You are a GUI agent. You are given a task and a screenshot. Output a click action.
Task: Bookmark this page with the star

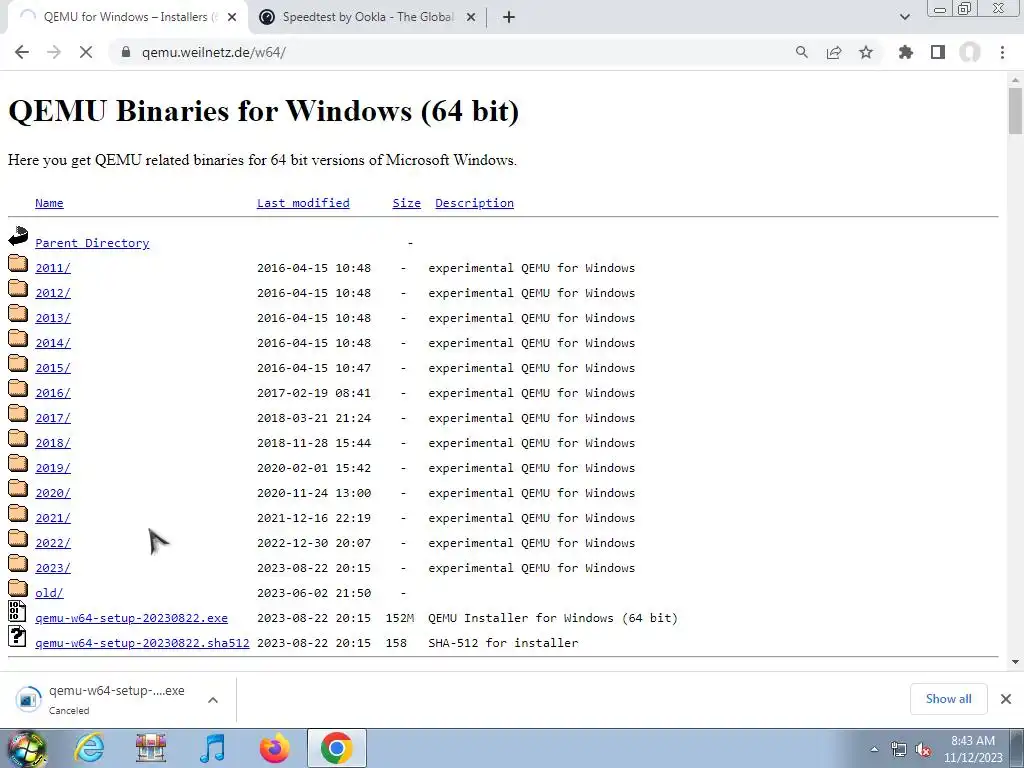click(866, 52)
